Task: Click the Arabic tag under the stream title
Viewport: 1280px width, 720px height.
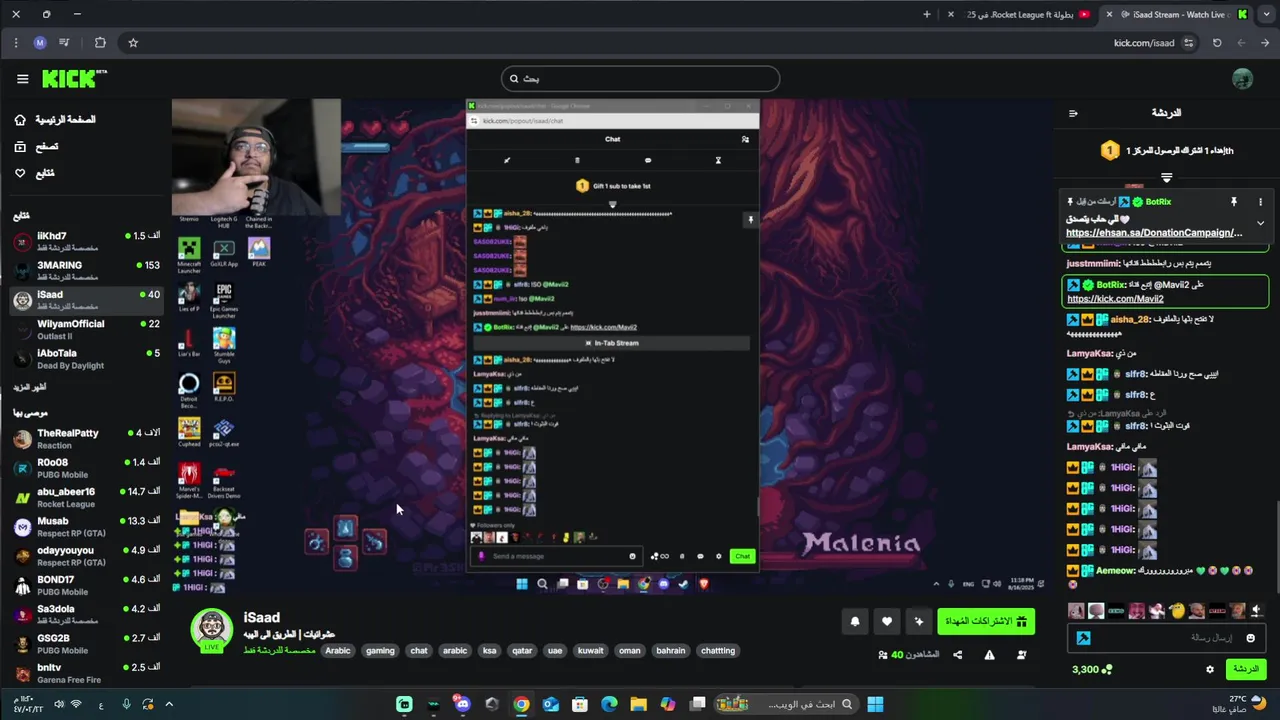Action: 338,651
